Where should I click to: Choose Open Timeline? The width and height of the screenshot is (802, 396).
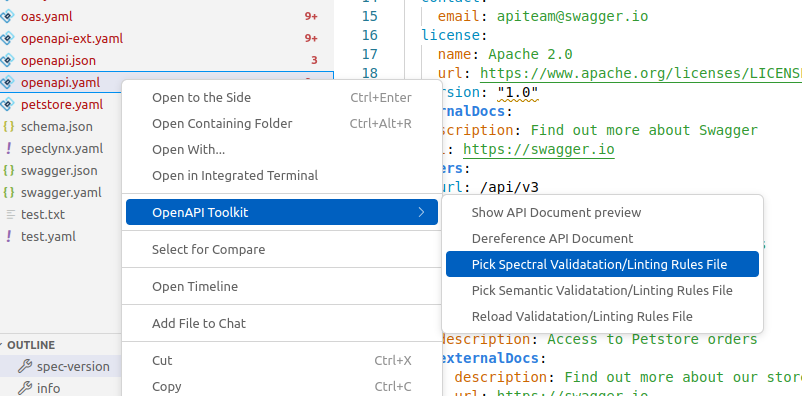282,287
